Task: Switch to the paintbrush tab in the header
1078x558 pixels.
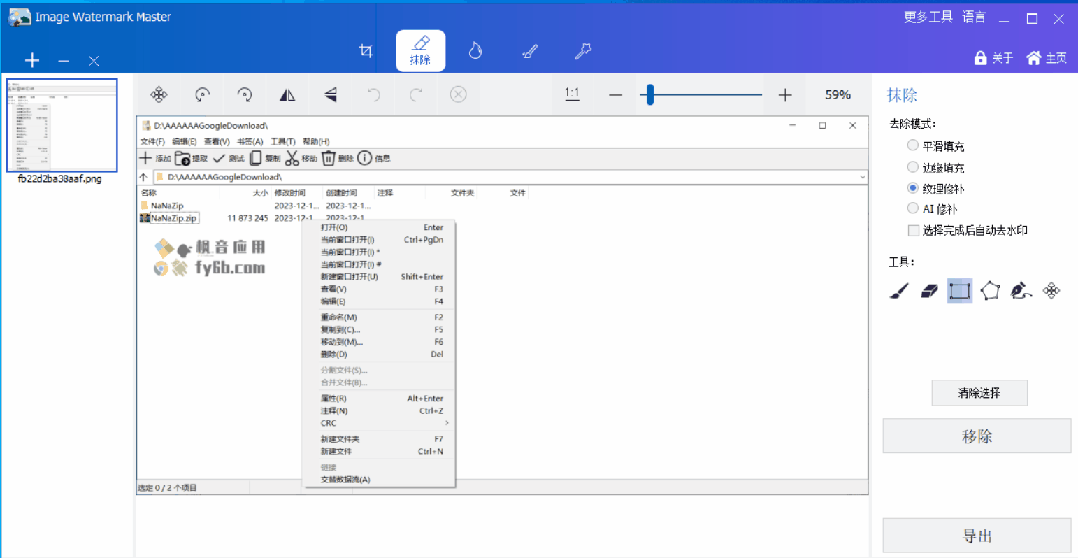Action: [x=529, y=51]
